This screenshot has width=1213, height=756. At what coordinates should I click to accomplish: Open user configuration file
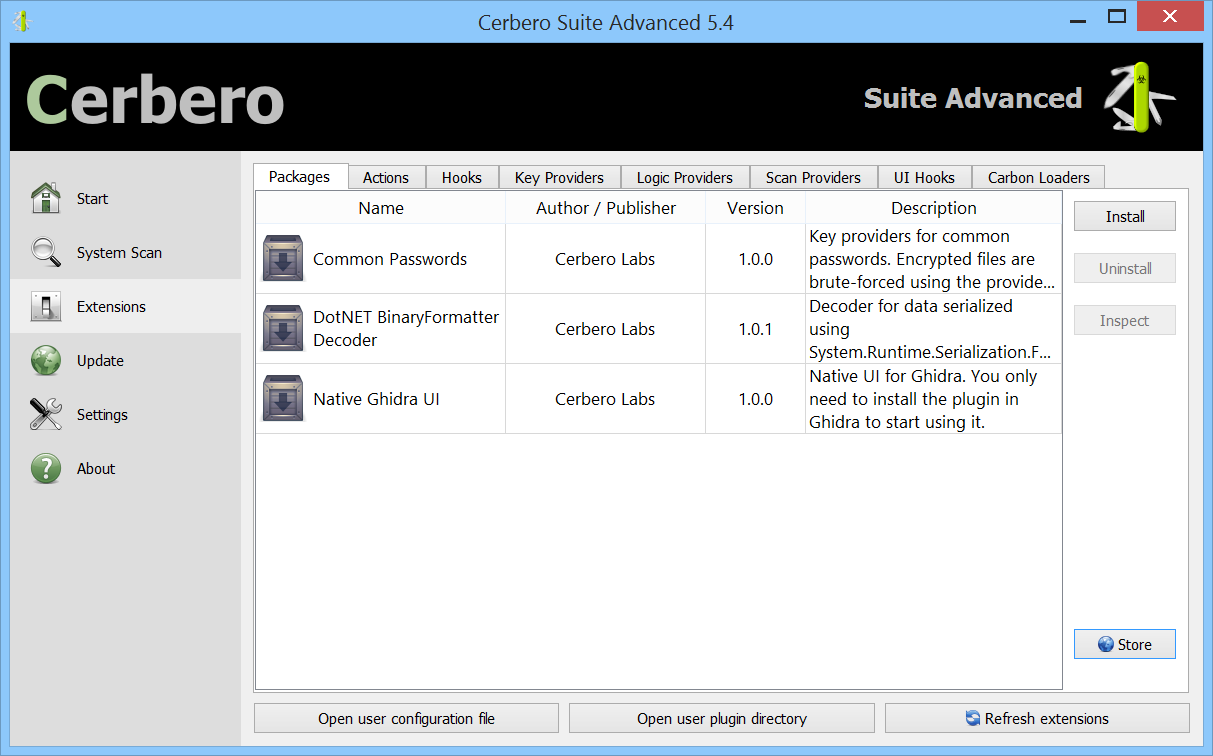(406, 718)
